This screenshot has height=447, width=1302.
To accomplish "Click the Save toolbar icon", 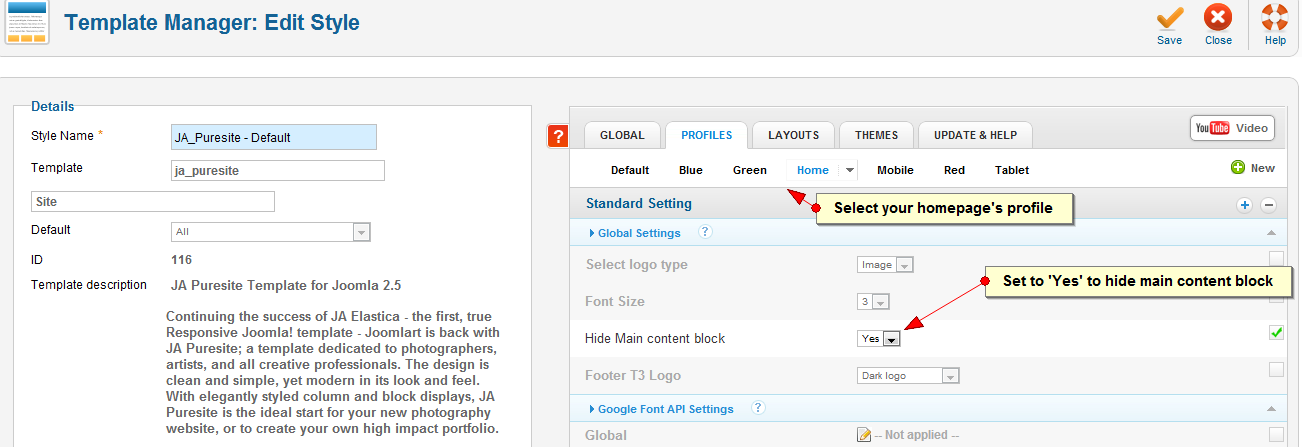I will tap(1169, 23).
